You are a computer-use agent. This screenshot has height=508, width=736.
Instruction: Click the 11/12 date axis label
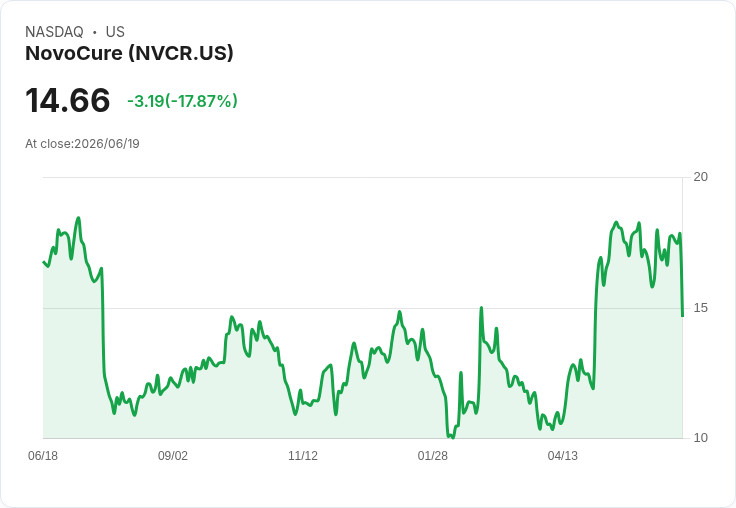(303, 455)
